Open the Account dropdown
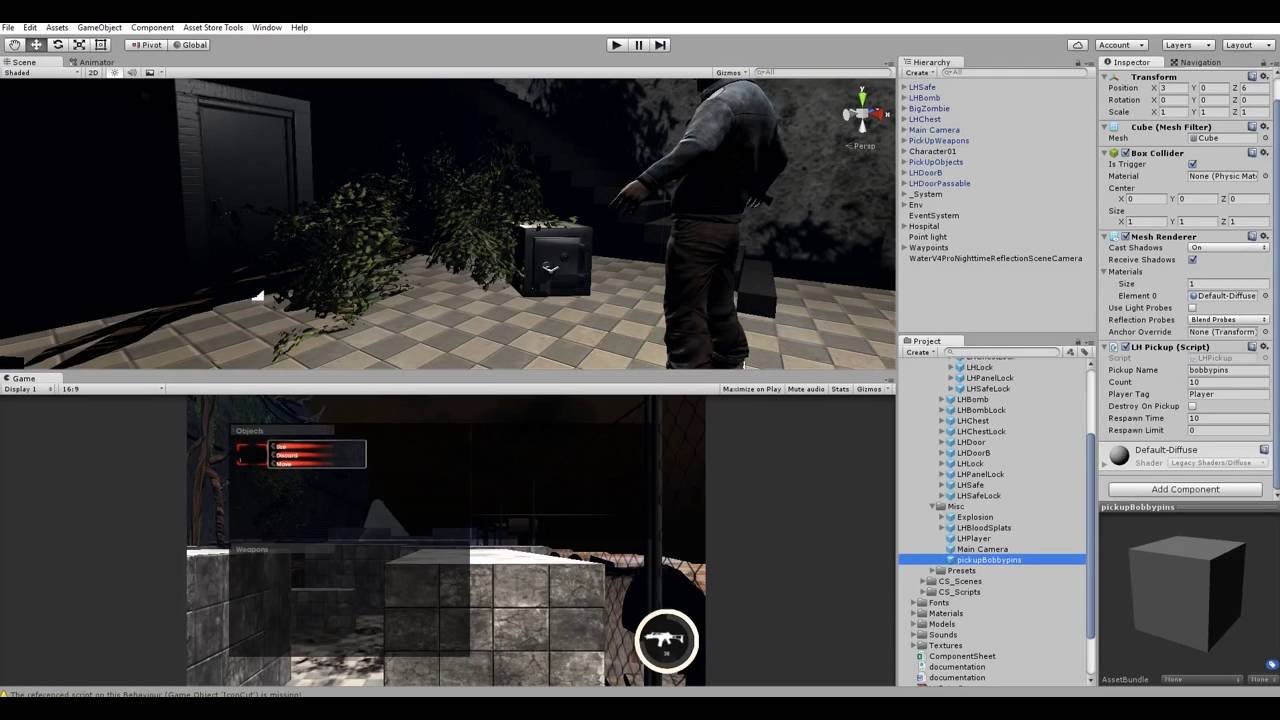 point(1121,45)
